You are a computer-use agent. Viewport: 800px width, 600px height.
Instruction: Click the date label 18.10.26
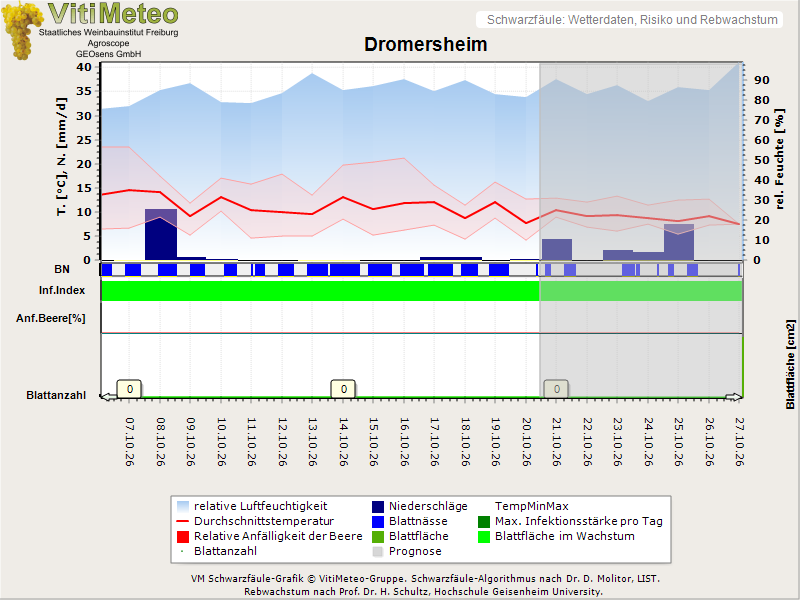pyautogui.click(x=465, y=442)
